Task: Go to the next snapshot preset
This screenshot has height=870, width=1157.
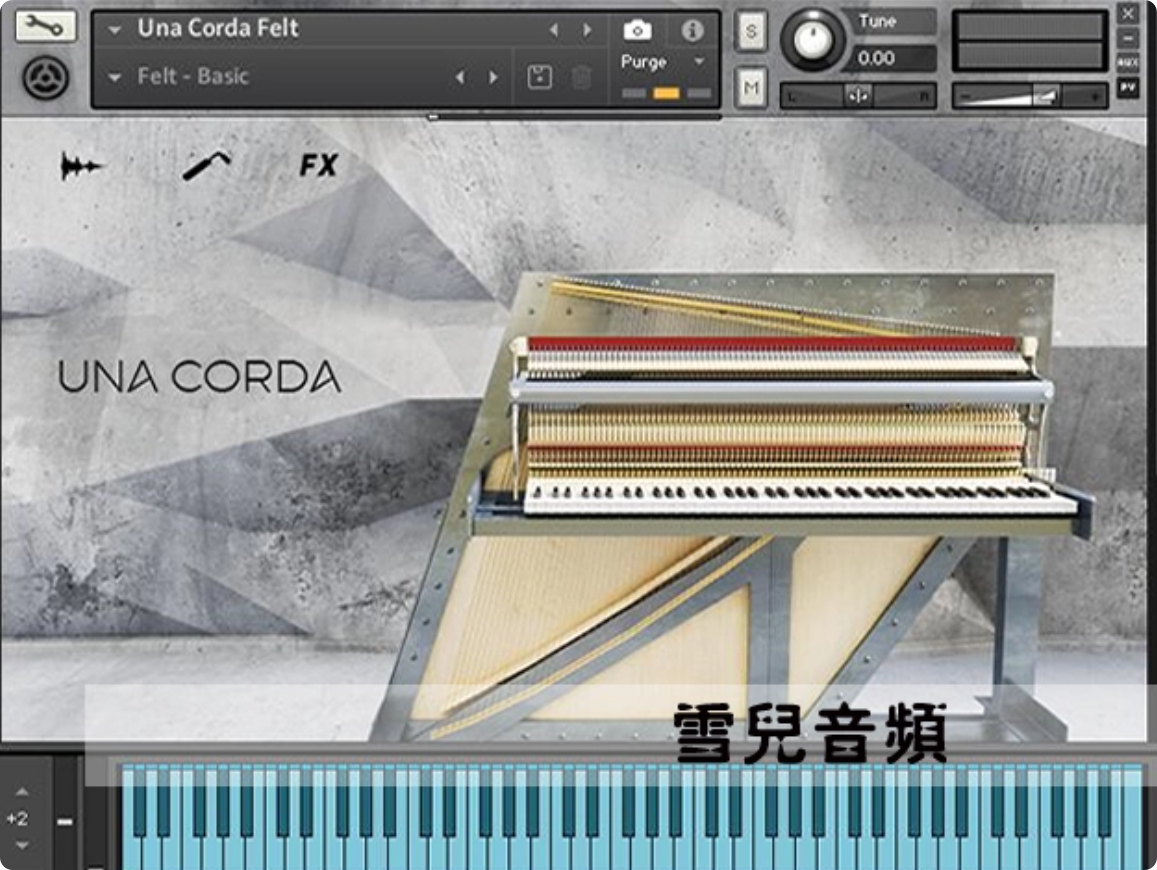Action: 494,77
